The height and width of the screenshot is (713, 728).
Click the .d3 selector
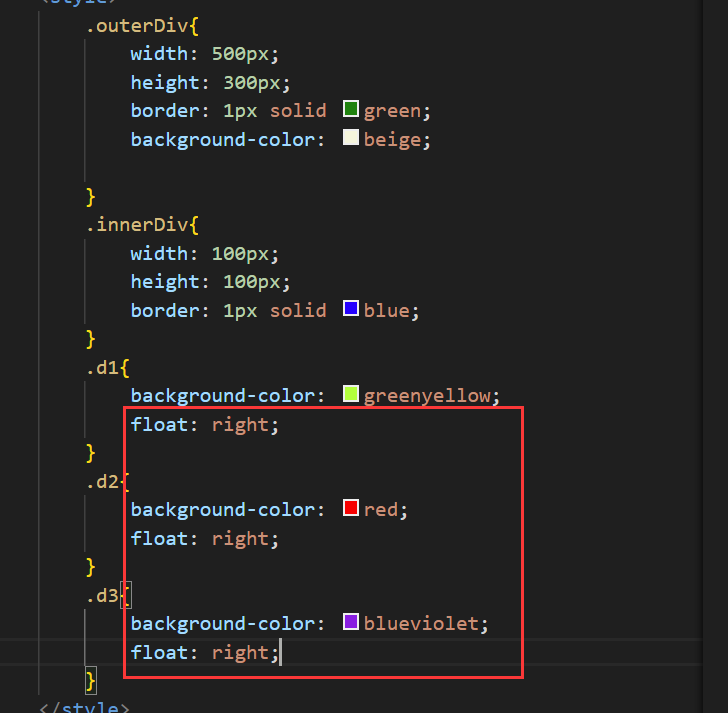[x=102, y=596]
